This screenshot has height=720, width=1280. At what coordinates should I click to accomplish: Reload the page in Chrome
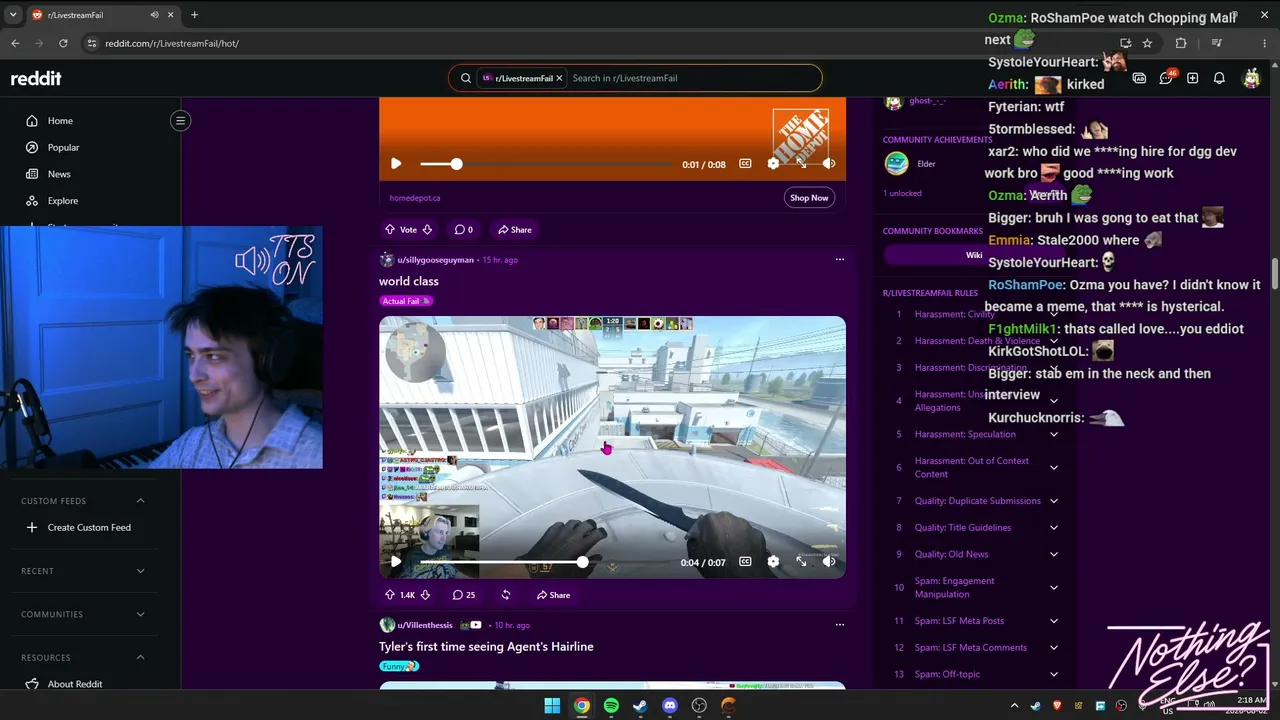(x=63, y=43)
